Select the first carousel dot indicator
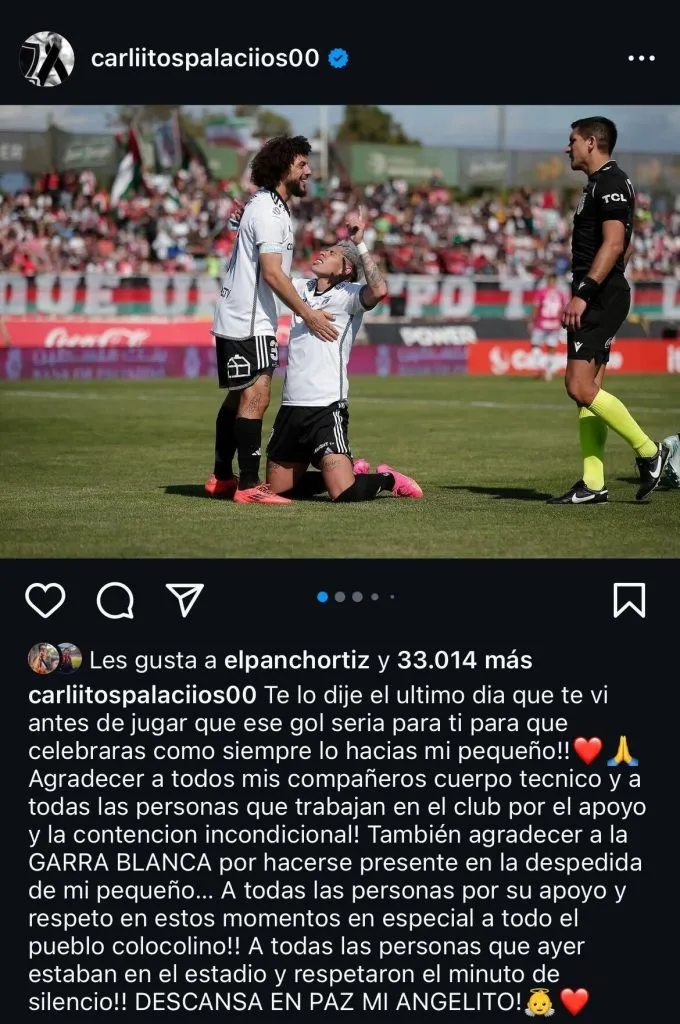The height and width of the screenshot is (1024, 680). click(322, 597)
